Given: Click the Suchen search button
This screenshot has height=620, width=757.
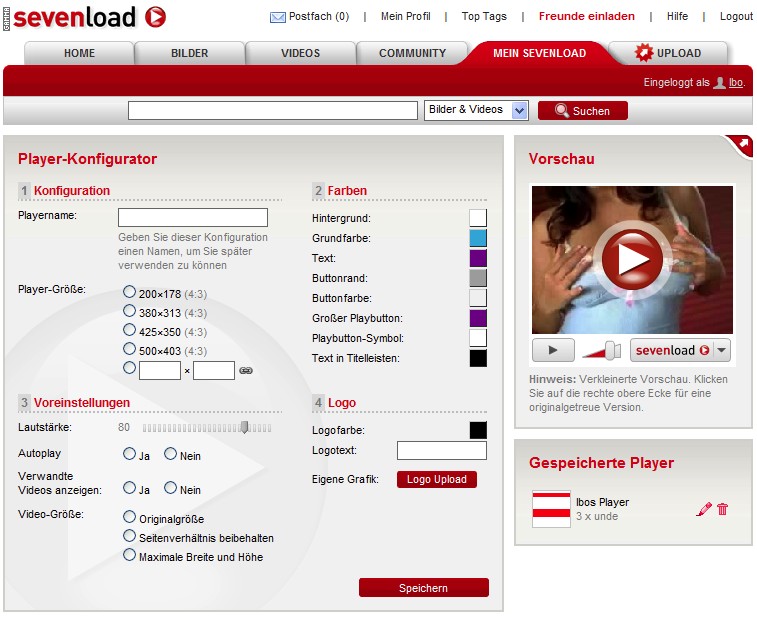Looking at the screenshot, I should click(583, 111).
